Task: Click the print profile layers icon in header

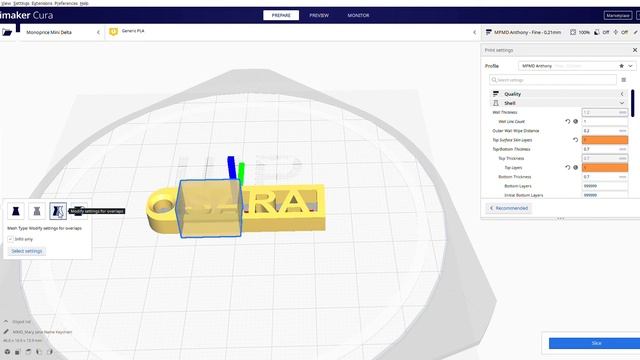Action: [488, 32]
